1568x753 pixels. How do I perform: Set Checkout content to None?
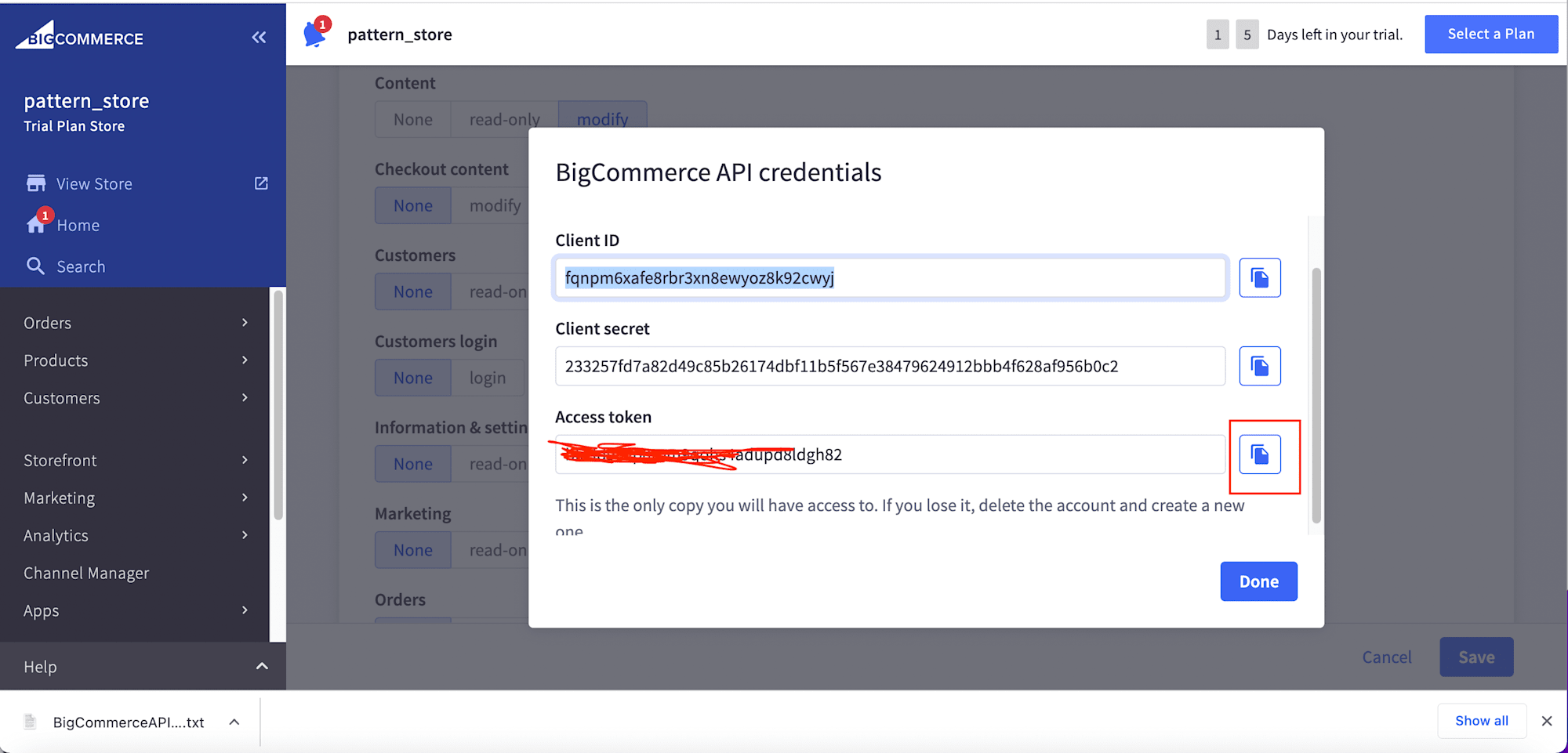click(x=413, y=205)
